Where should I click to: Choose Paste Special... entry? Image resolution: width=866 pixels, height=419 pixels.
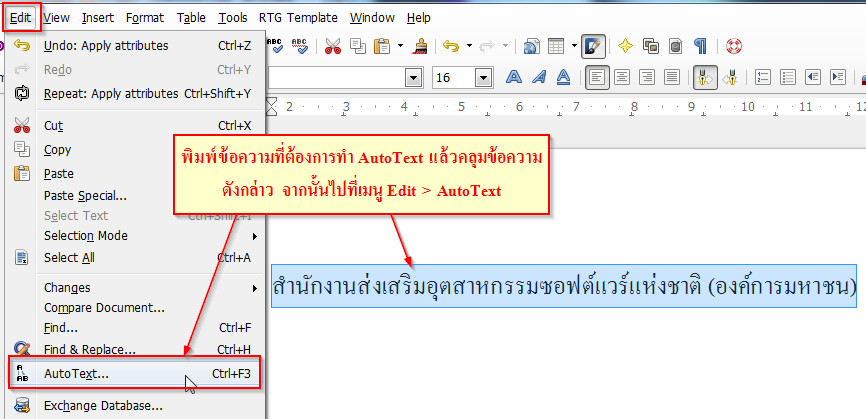point(135,195)
